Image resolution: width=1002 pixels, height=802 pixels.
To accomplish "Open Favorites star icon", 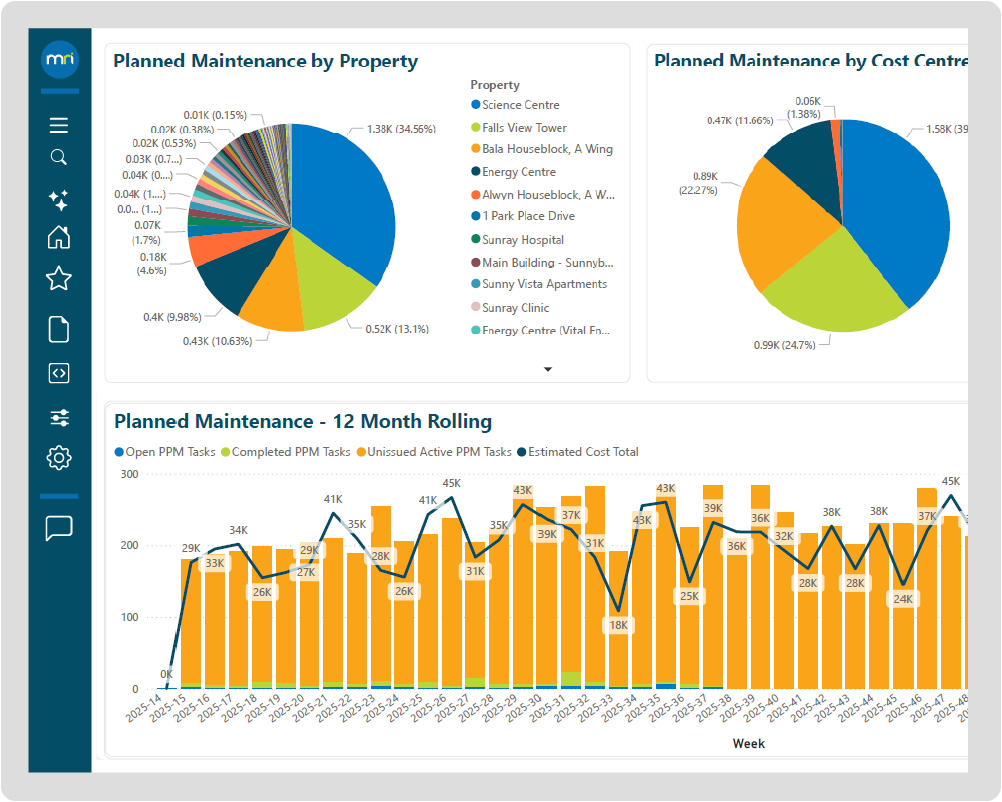I will [59, 279].
